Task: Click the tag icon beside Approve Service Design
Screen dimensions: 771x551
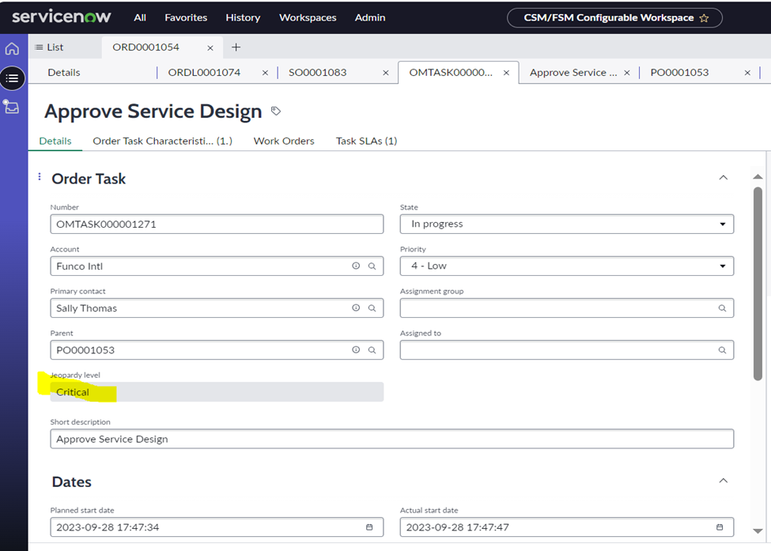Action: (276, 111)
